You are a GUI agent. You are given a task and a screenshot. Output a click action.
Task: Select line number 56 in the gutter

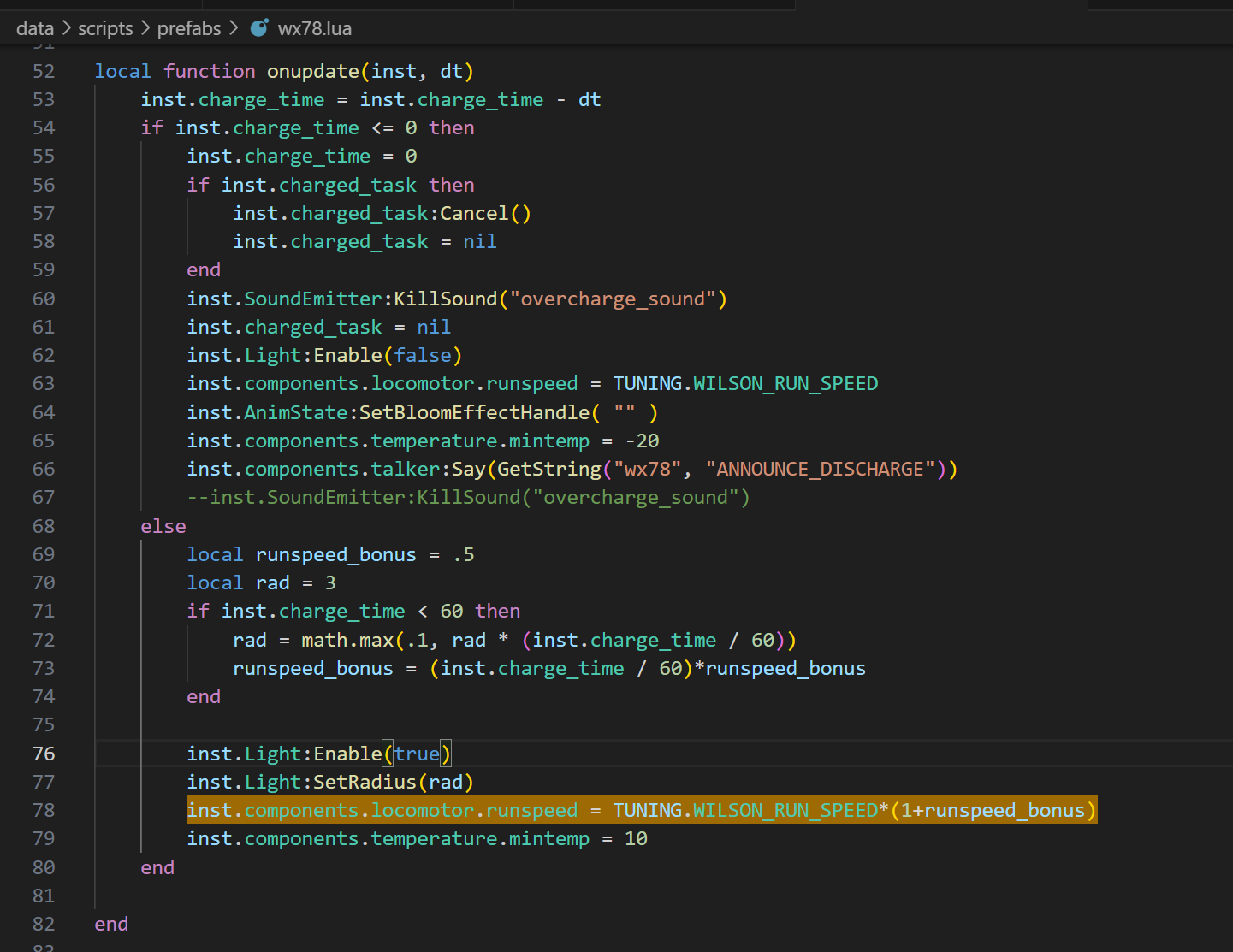click(x=44, y=185)
